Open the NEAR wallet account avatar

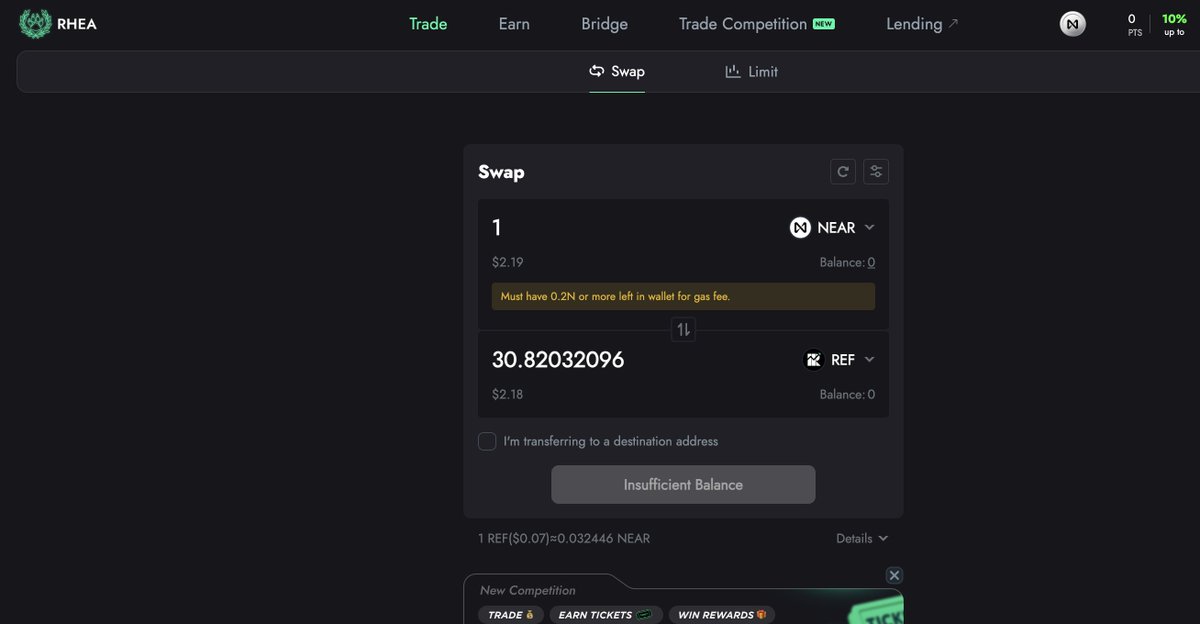(1073, 24)
